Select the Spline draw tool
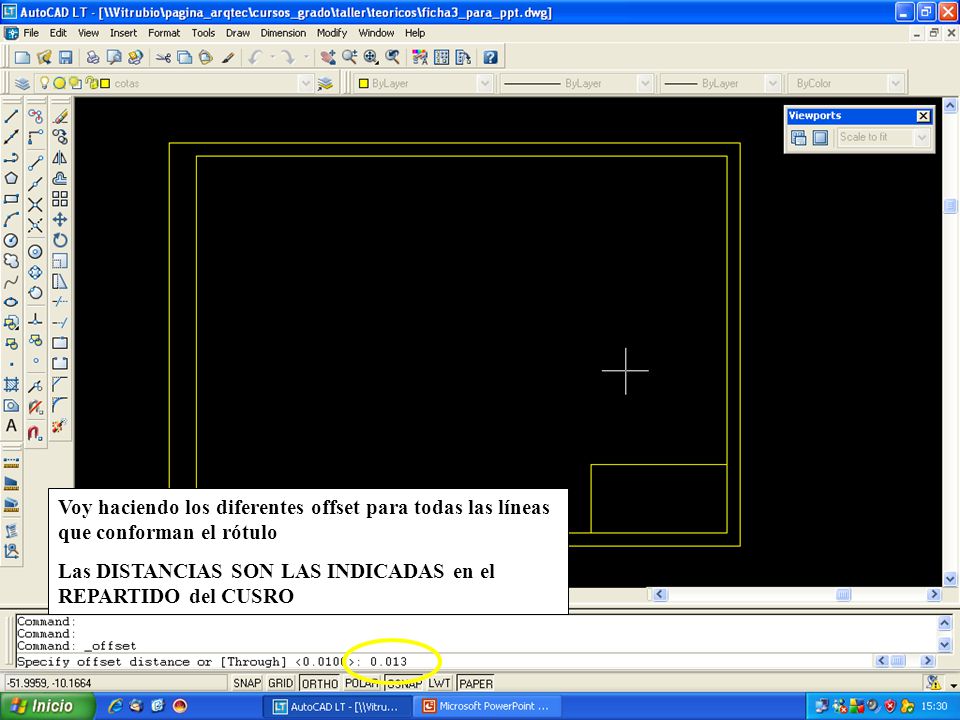 click(x=11, y=282)
